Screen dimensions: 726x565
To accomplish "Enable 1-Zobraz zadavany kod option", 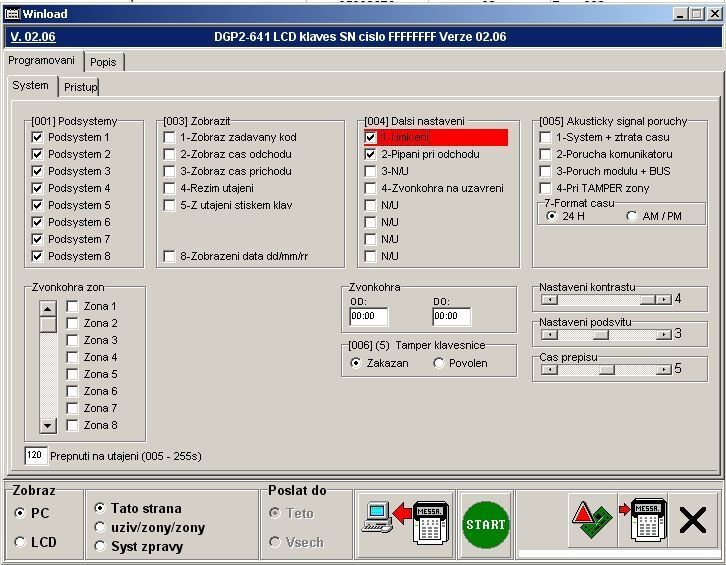I will point(170,137).
